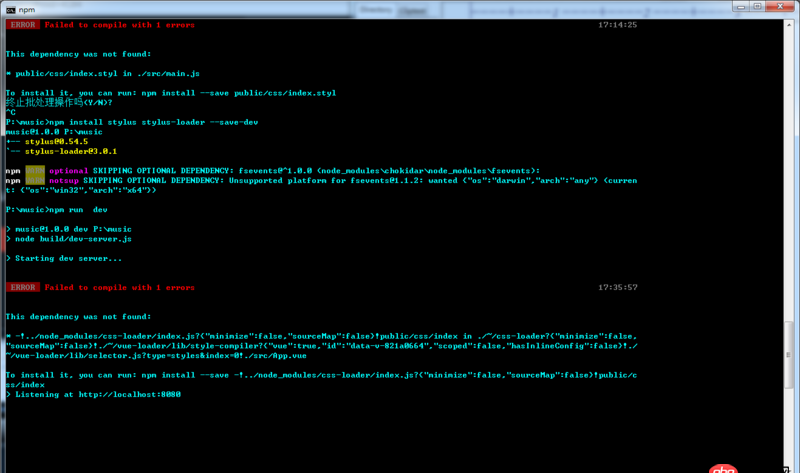The width and height of the screenshot is (800, 473).
Task: Select the line 'public/css/index.styl in ./src/main.js'
Action: click(x=107, y=73)
